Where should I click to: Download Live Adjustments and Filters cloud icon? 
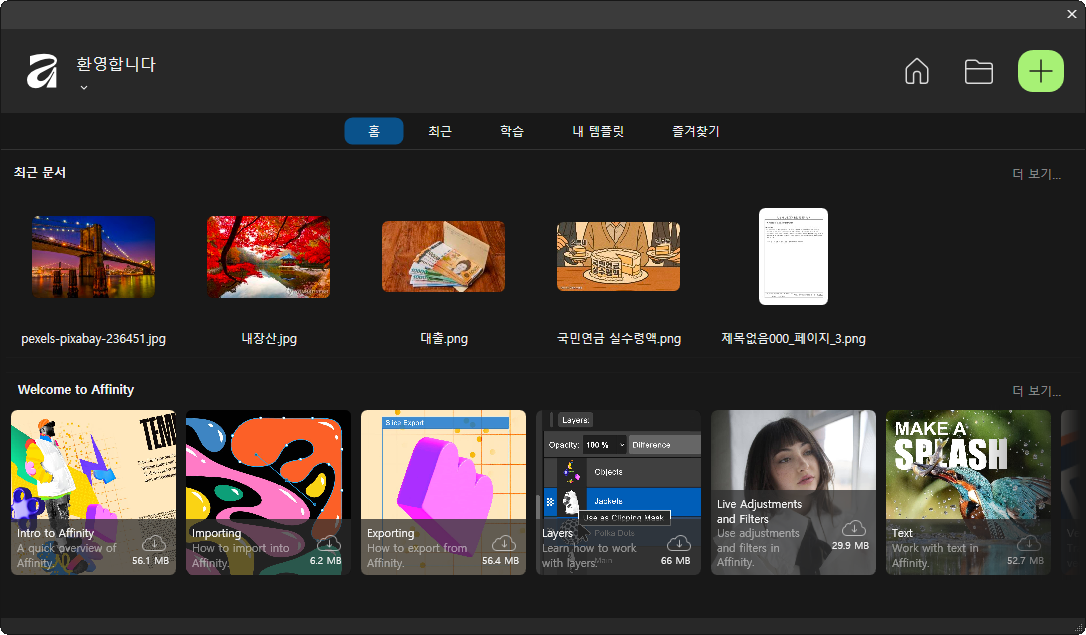[x=854, y=528]
